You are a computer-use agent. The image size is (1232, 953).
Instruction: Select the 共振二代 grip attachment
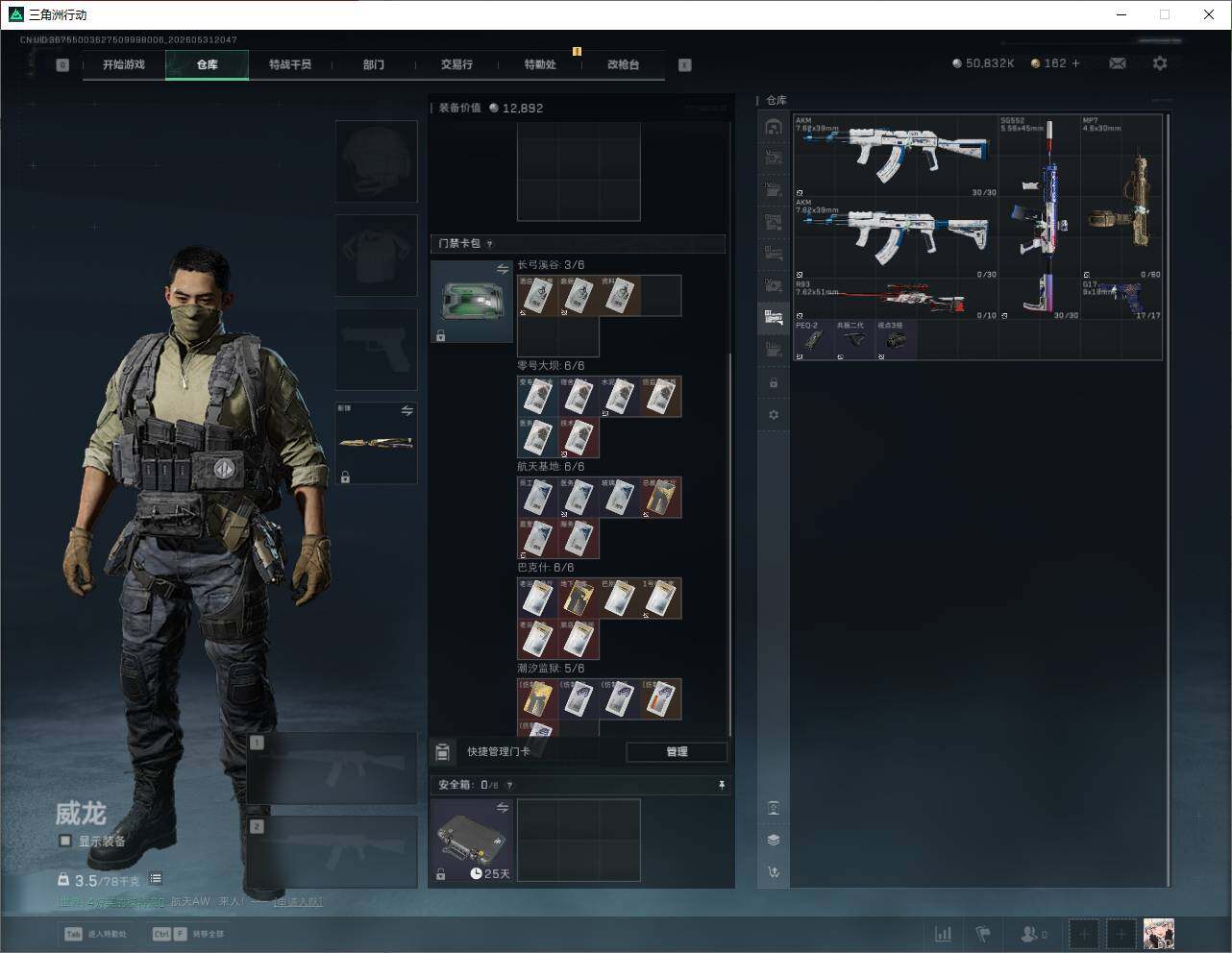[854, 340]
